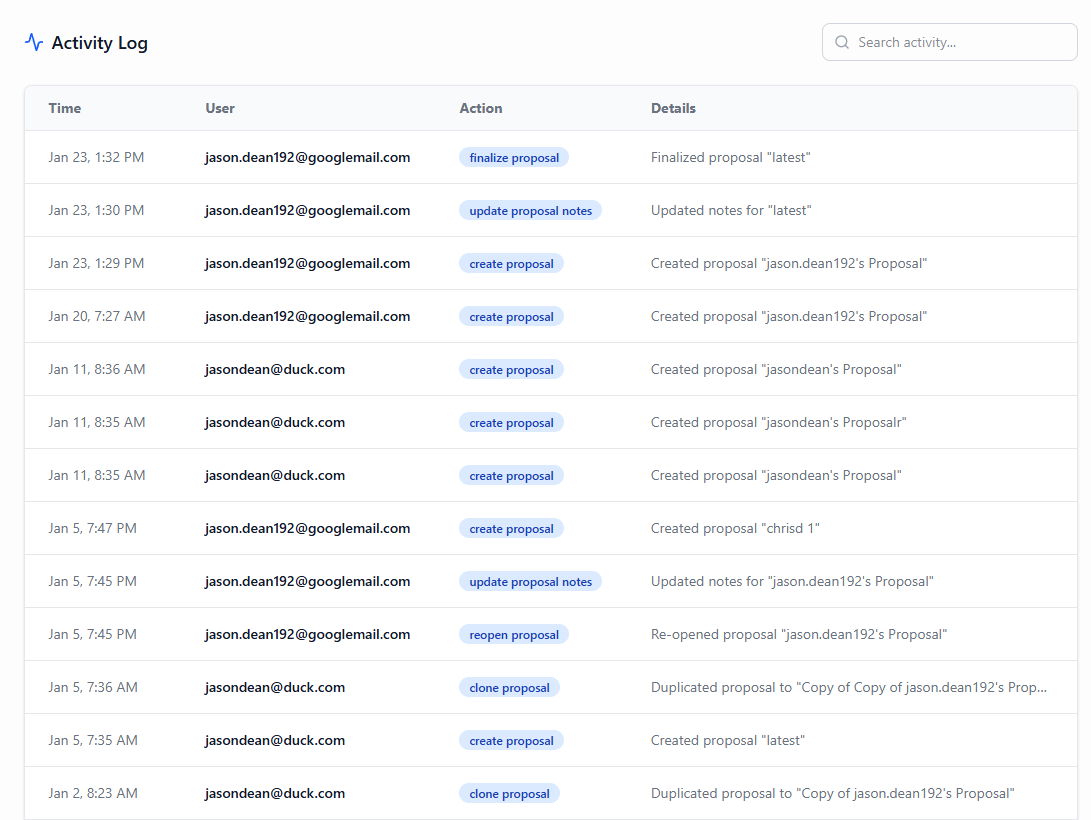The height and width of the screenshot is (820, 1091).
Task: Click "update proposal notes" badge at Jan 23, 1:30 PM
Action: [x=530, y=211]
